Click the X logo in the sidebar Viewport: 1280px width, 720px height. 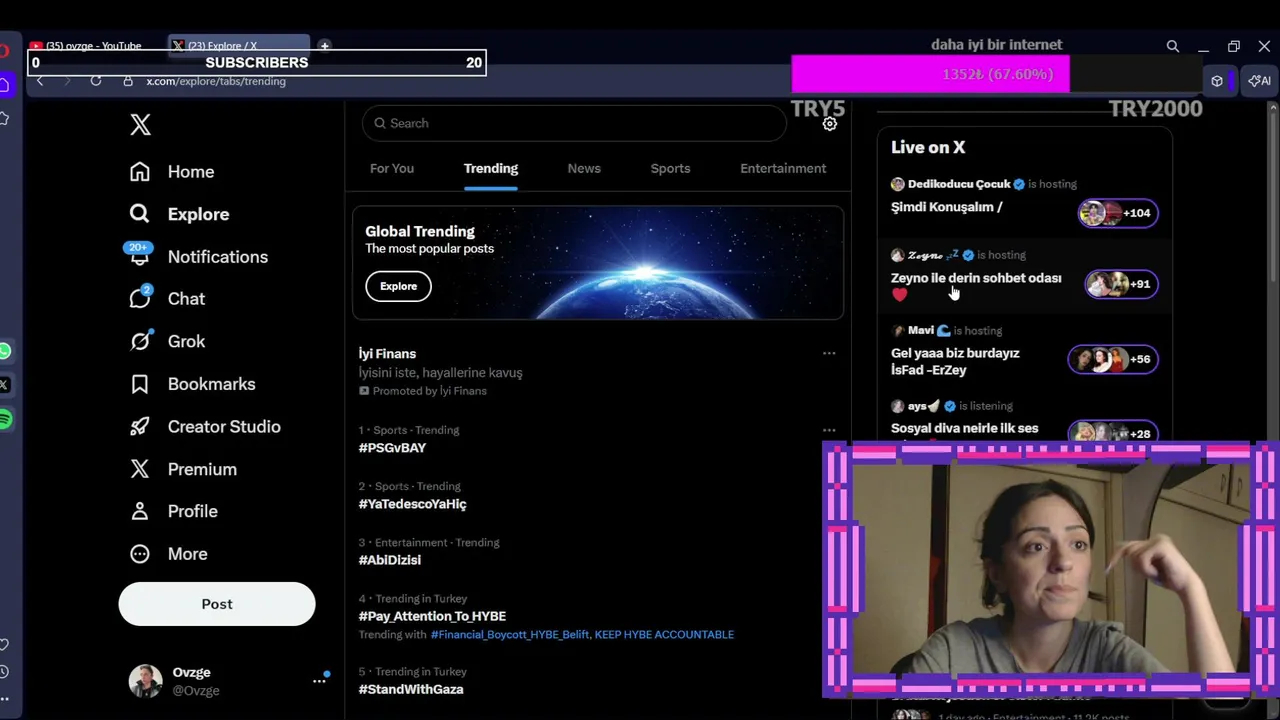141,124
